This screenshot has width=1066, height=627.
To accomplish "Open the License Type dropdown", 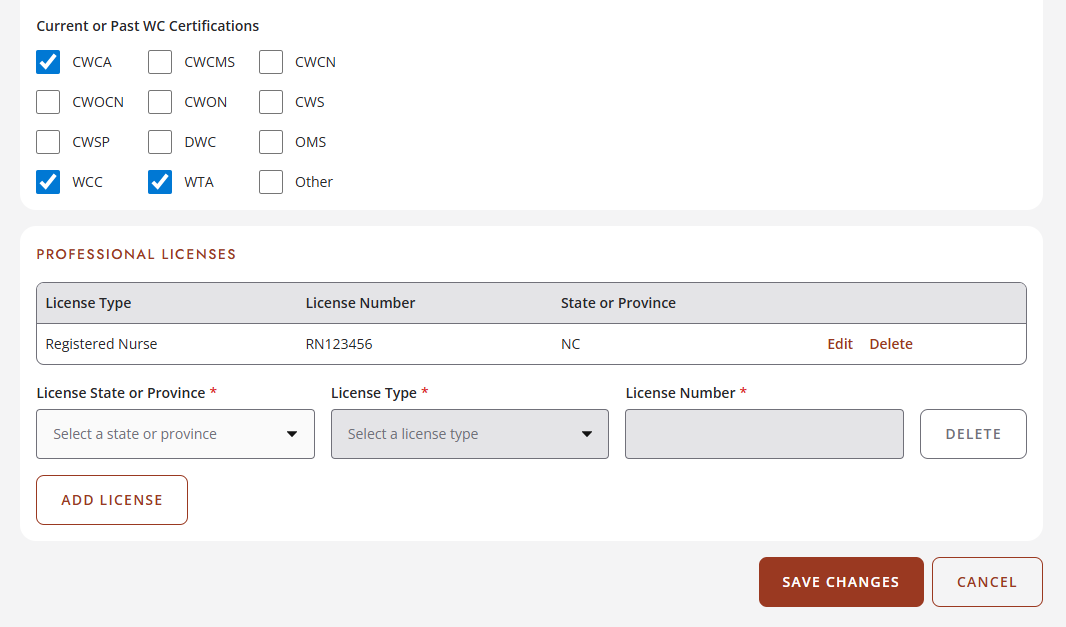I will (x=470, y=434).
